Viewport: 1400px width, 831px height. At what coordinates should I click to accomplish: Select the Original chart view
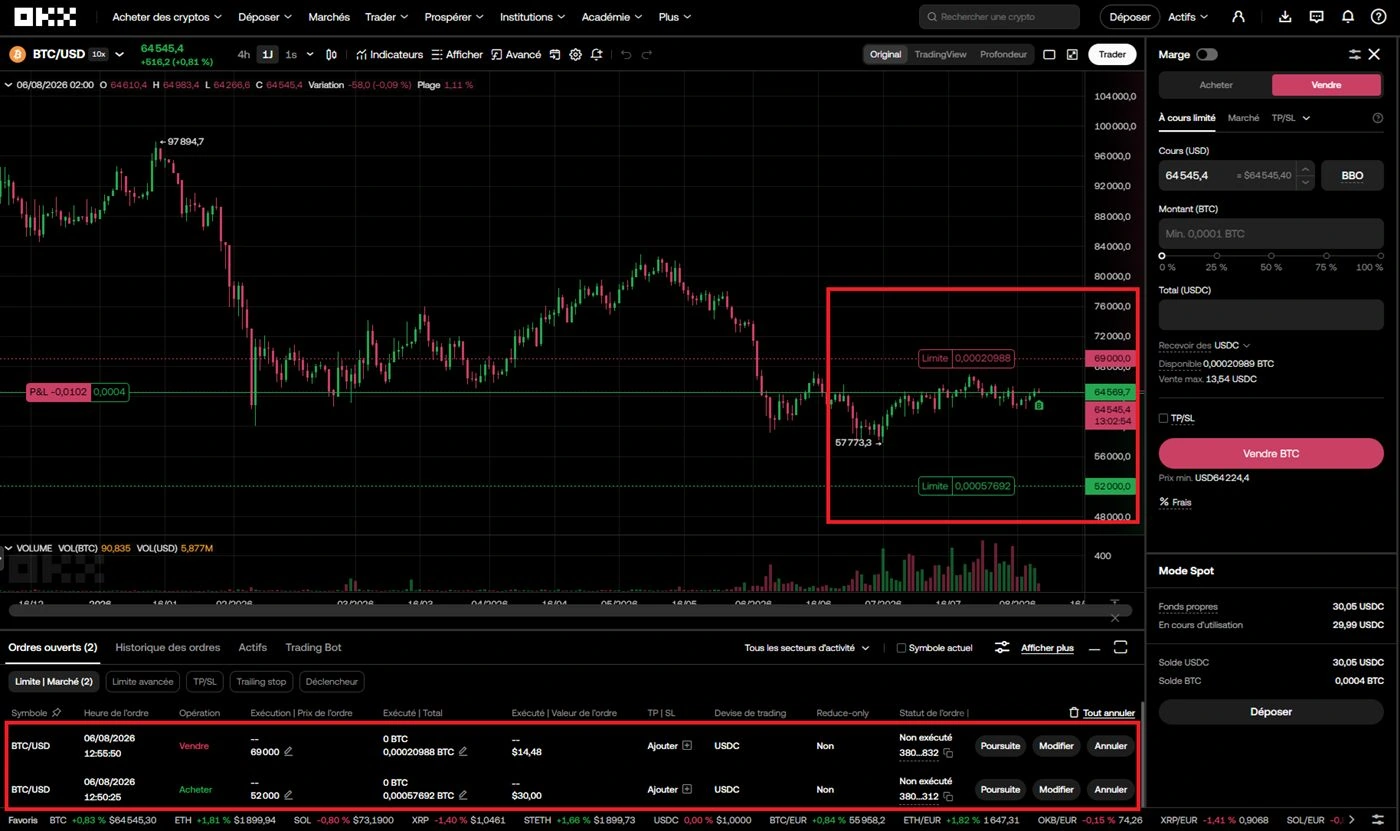coord(885,55)
